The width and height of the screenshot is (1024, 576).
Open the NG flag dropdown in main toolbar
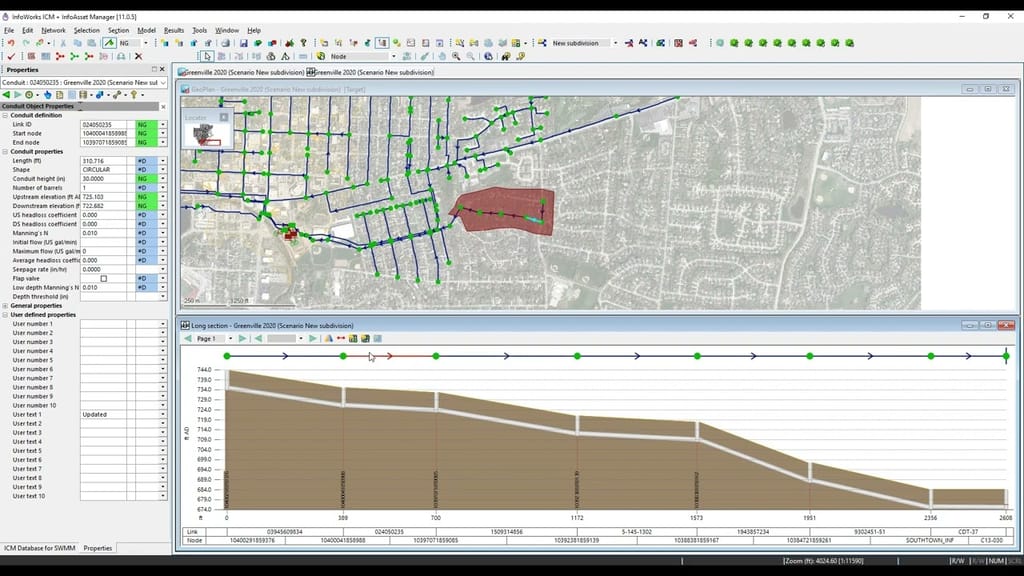pos(146,43)
